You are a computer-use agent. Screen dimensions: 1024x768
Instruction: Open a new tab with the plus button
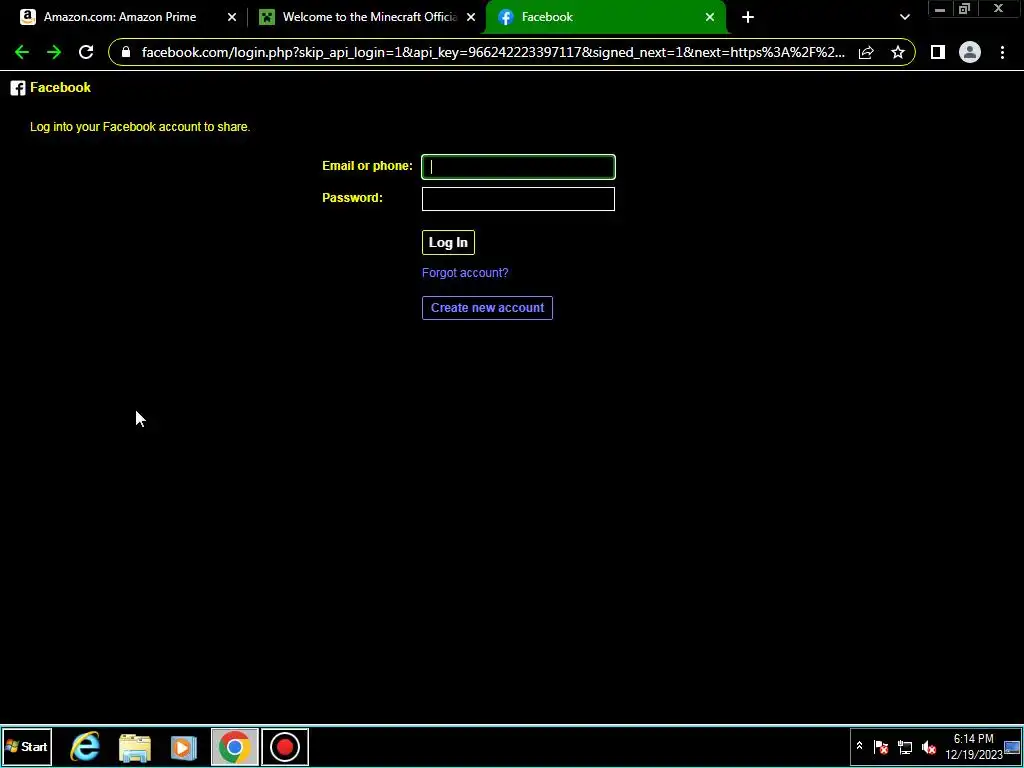(x=748, y=17)
